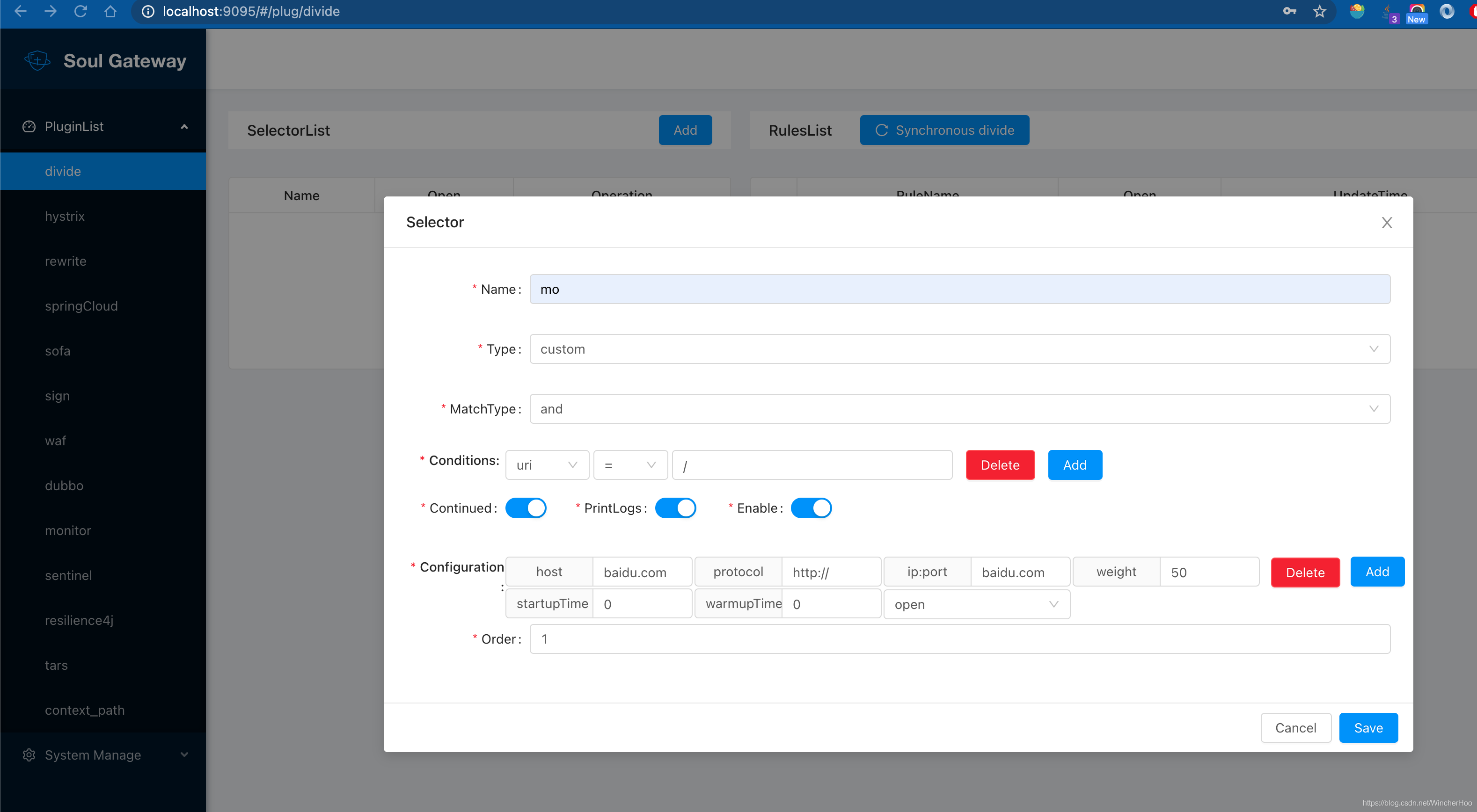Select the rewrite plugin menu item

(x=103, y=261)
